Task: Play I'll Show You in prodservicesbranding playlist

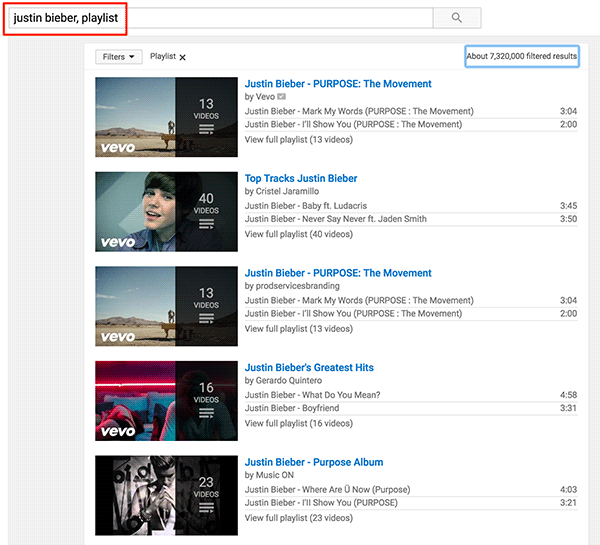Action: (353, 313)
